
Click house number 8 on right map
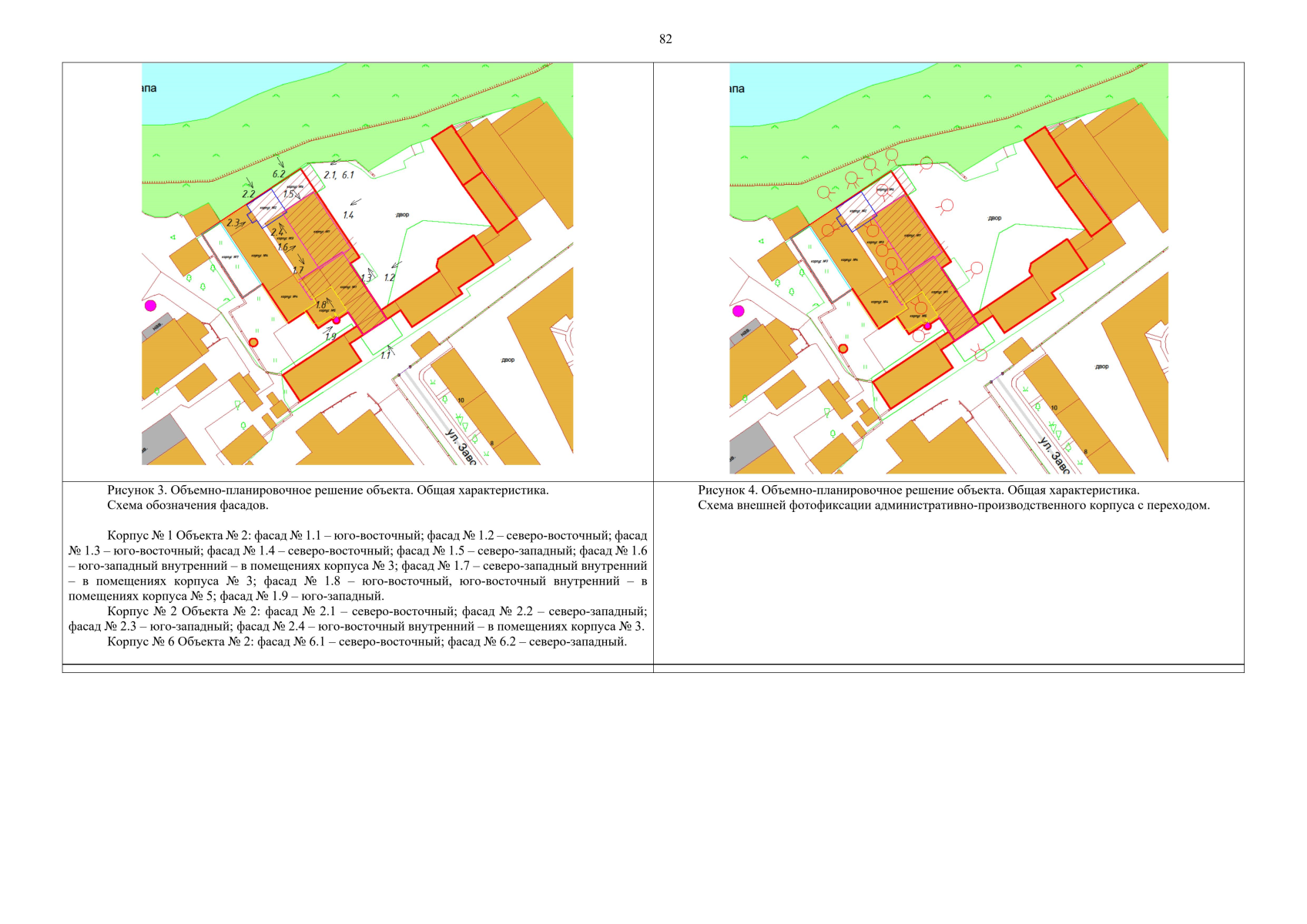click(1086, 452)
